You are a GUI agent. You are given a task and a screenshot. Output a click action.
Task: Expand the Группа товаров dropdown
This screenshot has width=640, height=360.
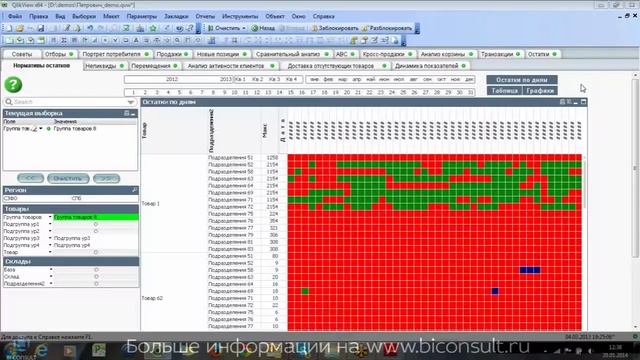click(x=50, y=217)
